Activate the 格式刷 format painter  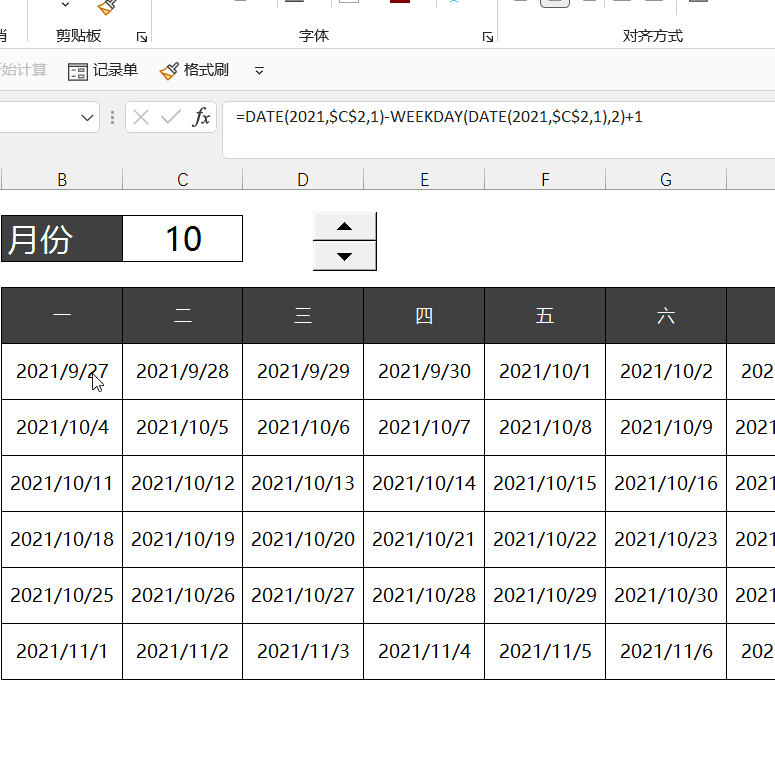click(x=194, y=70)
